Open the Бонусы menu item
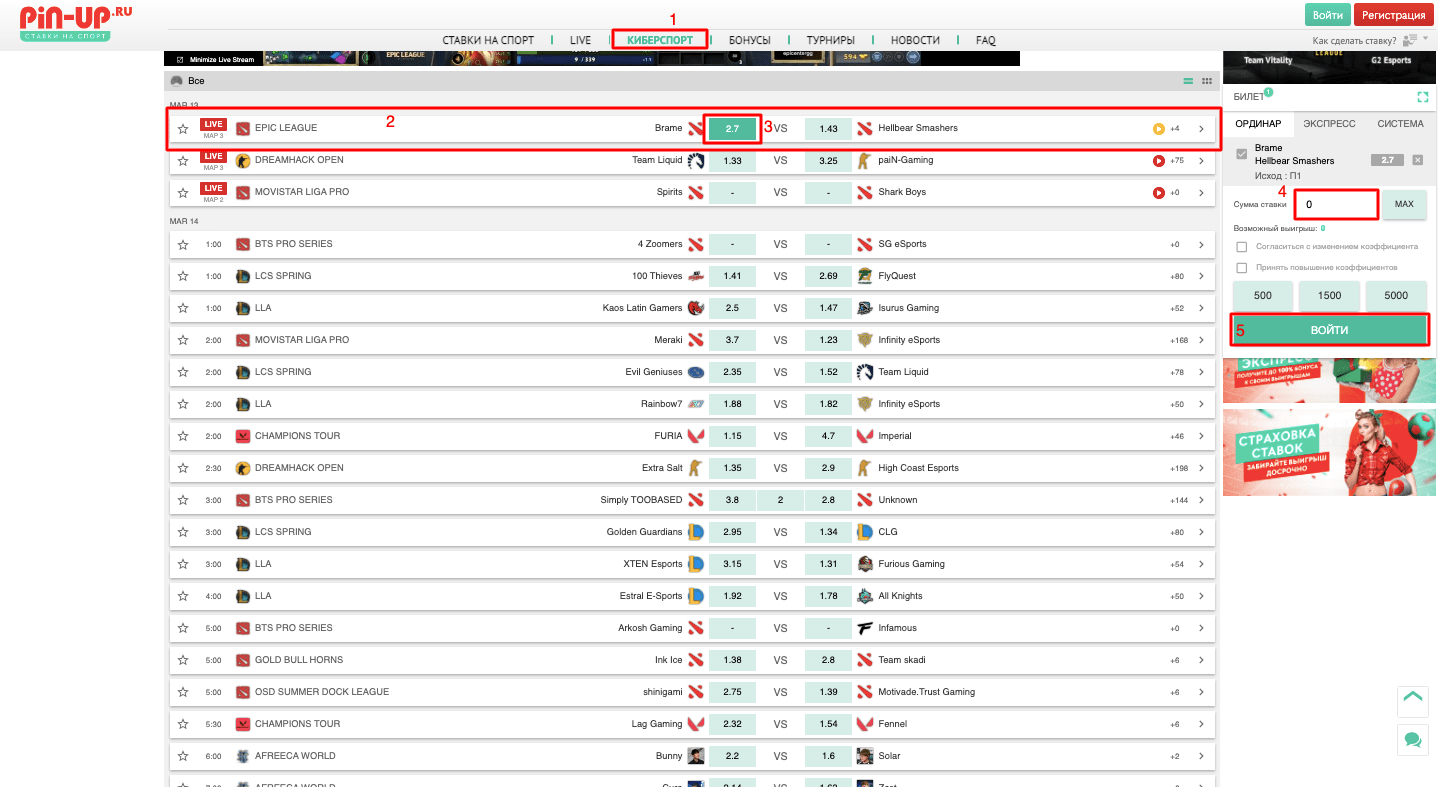This screenshot has height=787, width=1438. [x=750, y=40]
